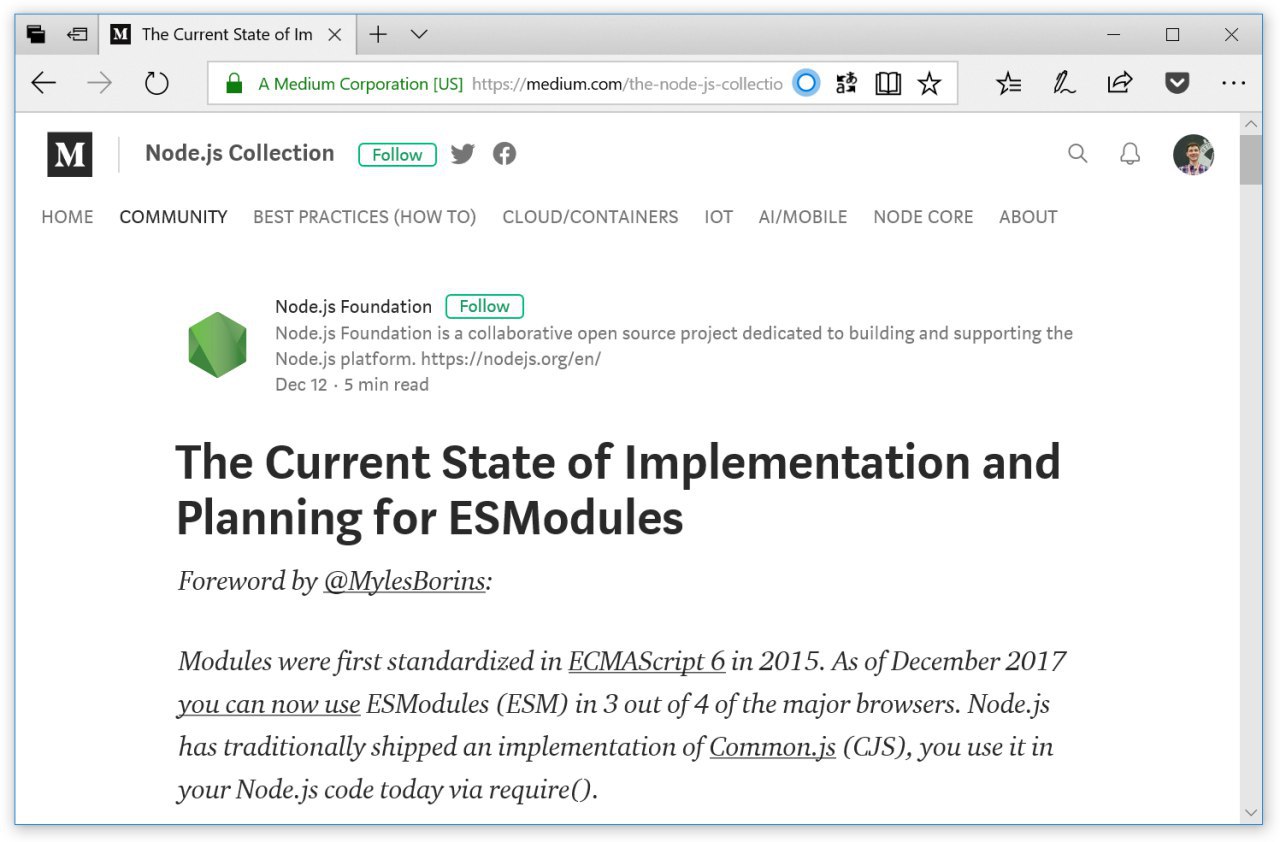Viewport: 1280px width, 842px height.
Task: Open Edge Settings and more menu
Action: [1234, 83]
